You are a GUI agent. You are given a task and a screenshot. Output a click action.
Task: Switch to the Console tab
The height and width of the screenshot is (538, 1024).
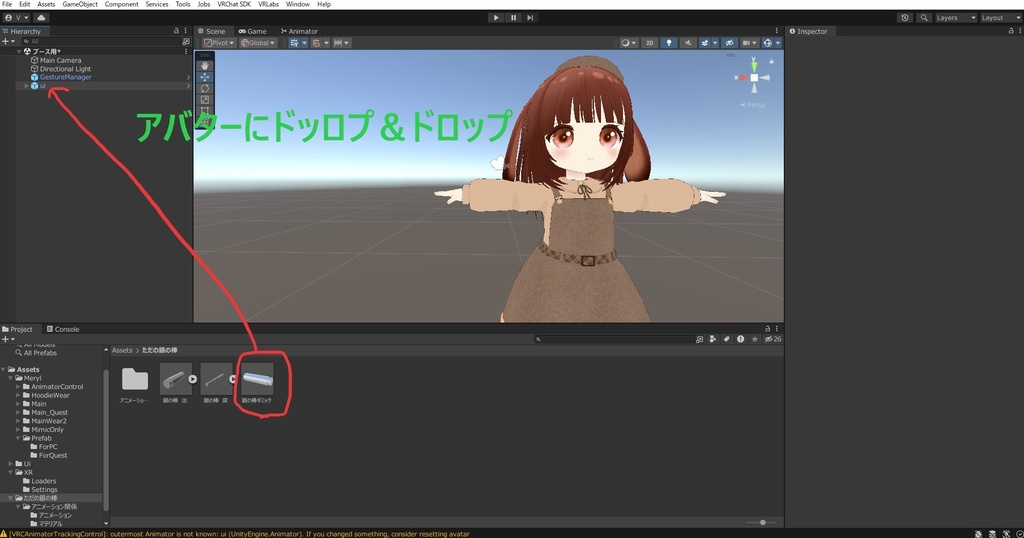(63, 329)
